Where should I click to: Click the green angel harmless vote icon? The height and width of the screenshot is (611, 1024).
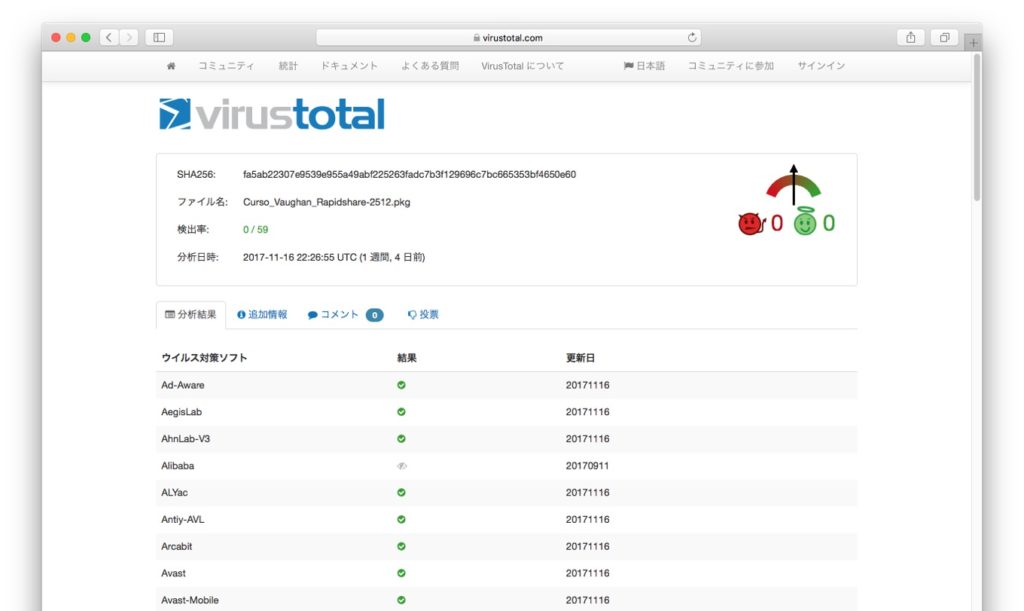click(805, 223)
